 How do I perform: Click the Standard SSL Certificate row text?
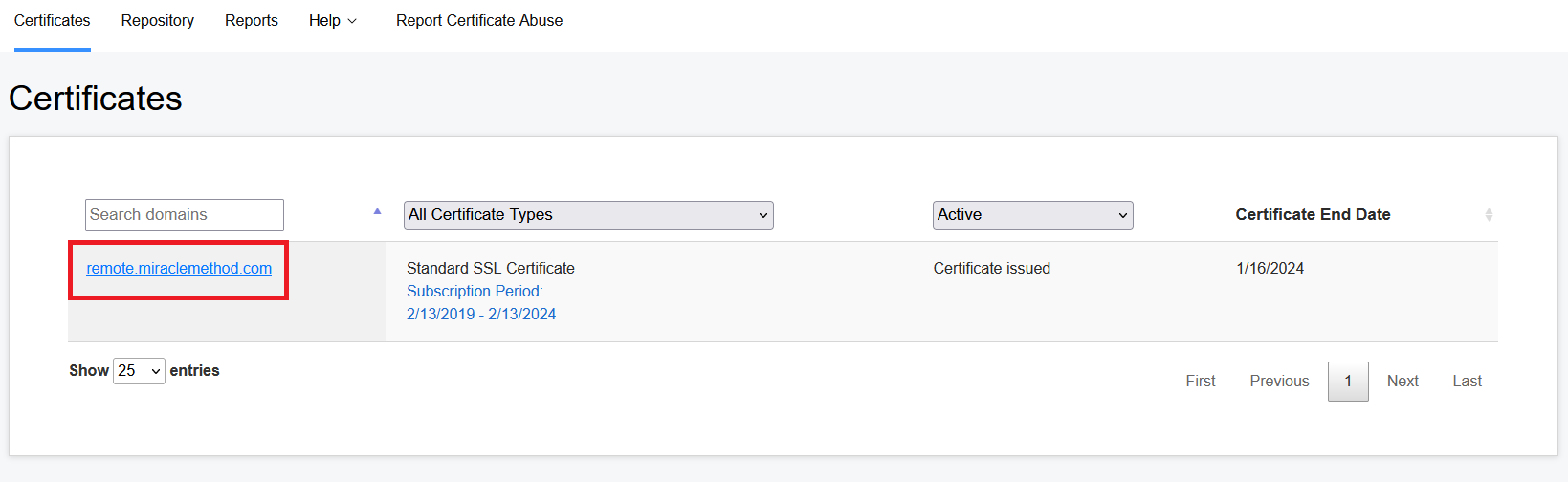point(491,269)
